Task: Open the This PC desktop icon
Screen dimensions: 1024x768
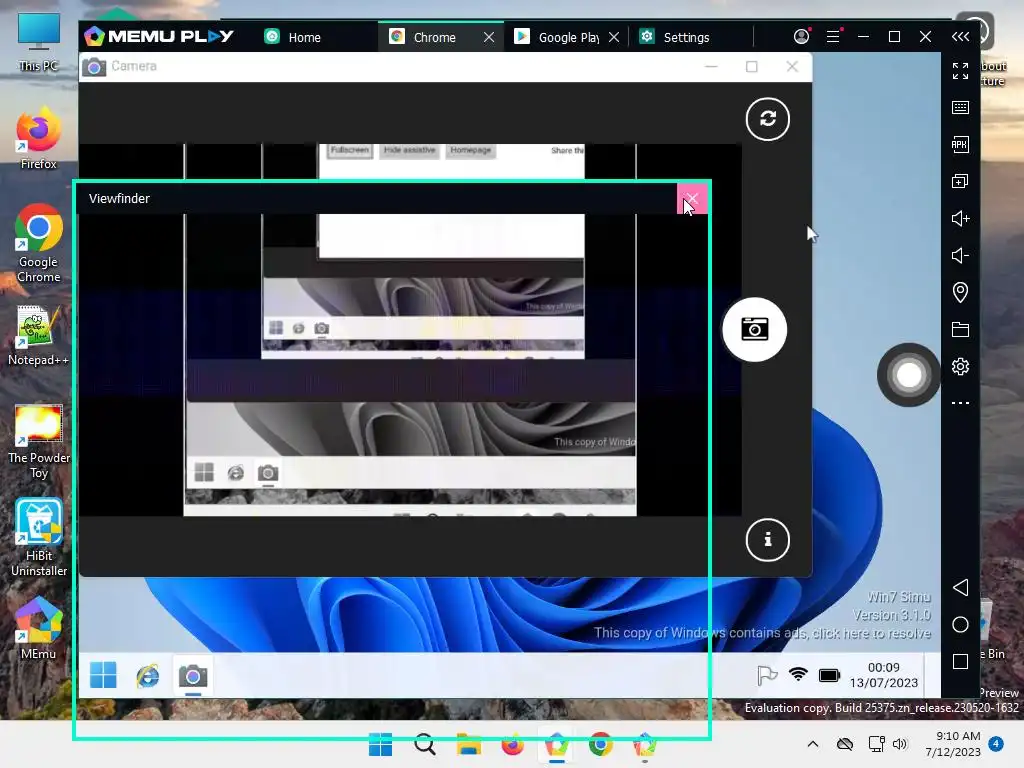Action: (x=39, y=42)
